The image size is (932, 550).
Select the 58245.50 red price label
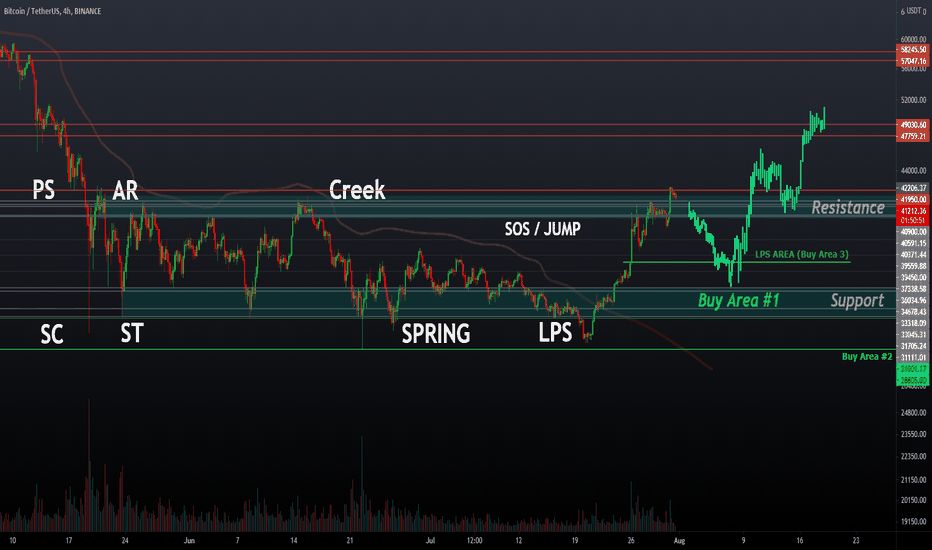pyautogui.click(x=913, y=50)
